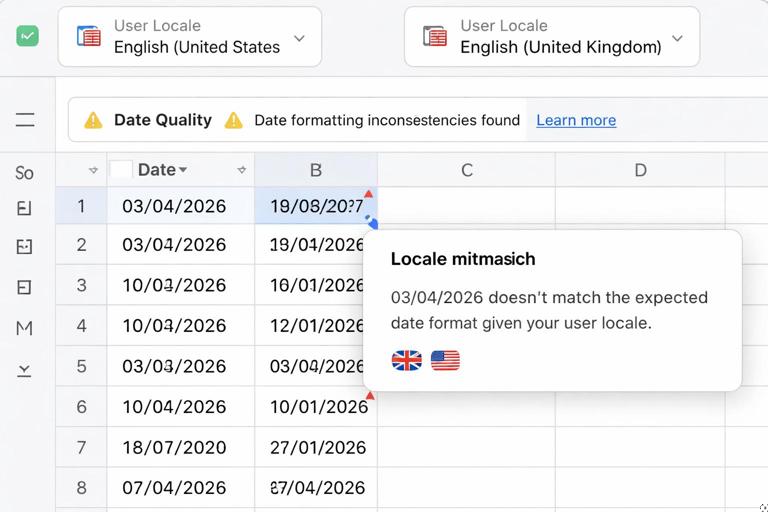Click the M sidebar icon
Image resolution: width=768 pixels, height=512 pixels.
point(24,328)
